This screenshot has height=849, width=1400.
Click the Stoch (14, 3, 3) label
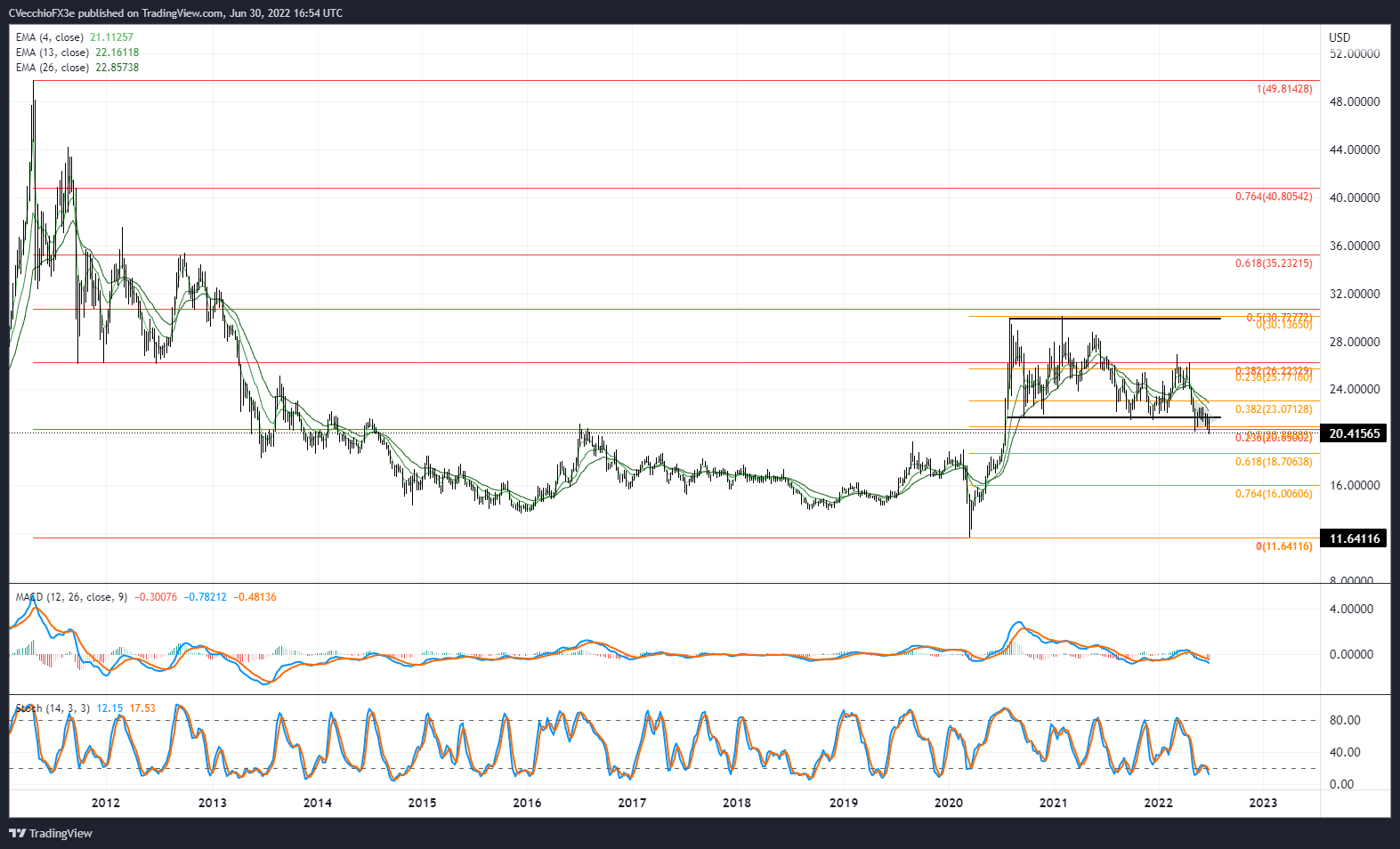pyautogui.click(x=53, y=708)
